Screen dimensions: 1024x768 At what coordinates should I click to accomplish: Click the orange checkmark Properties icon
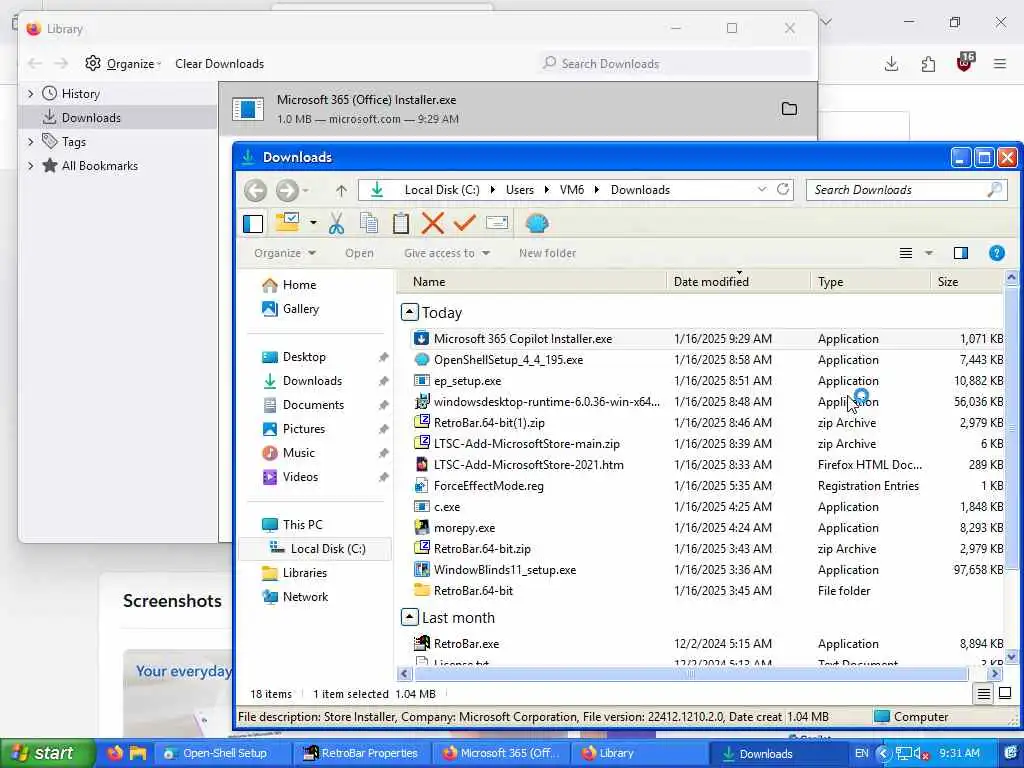click(x=464, y=223)
